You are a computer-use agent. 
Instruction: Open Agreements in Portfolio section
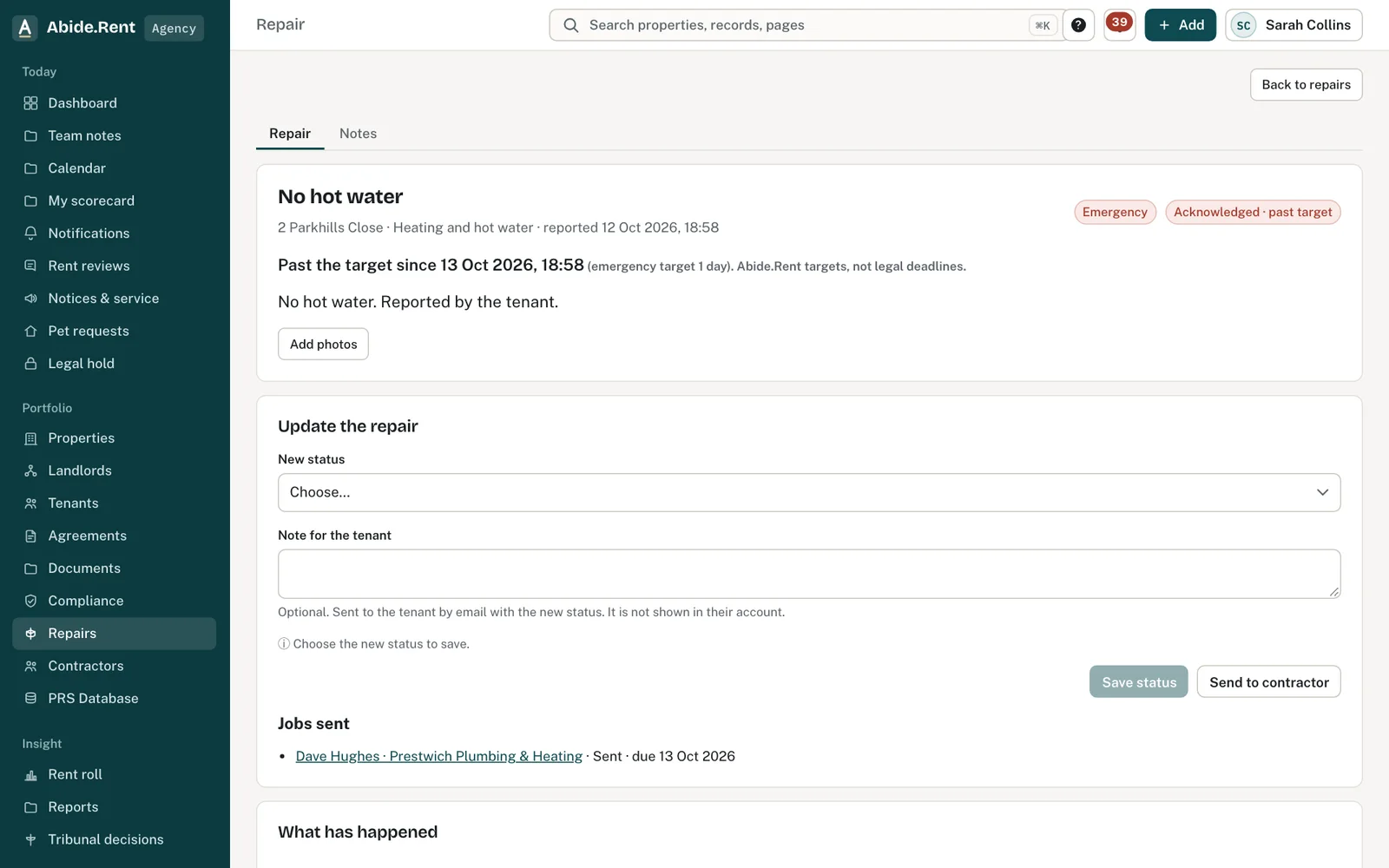[x=115, y=536]
